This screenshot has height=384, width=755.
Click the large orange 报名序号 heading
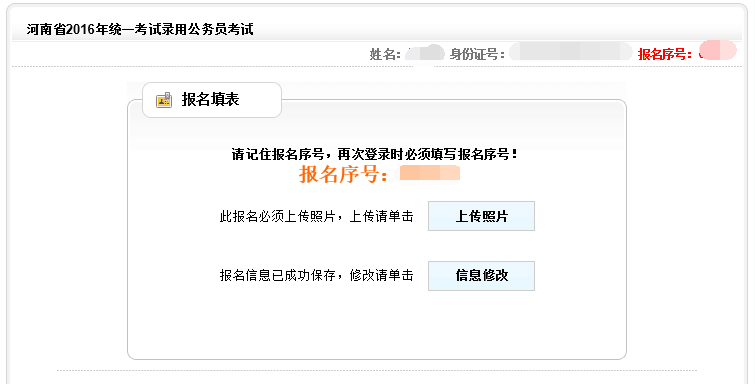coord(343,174)
